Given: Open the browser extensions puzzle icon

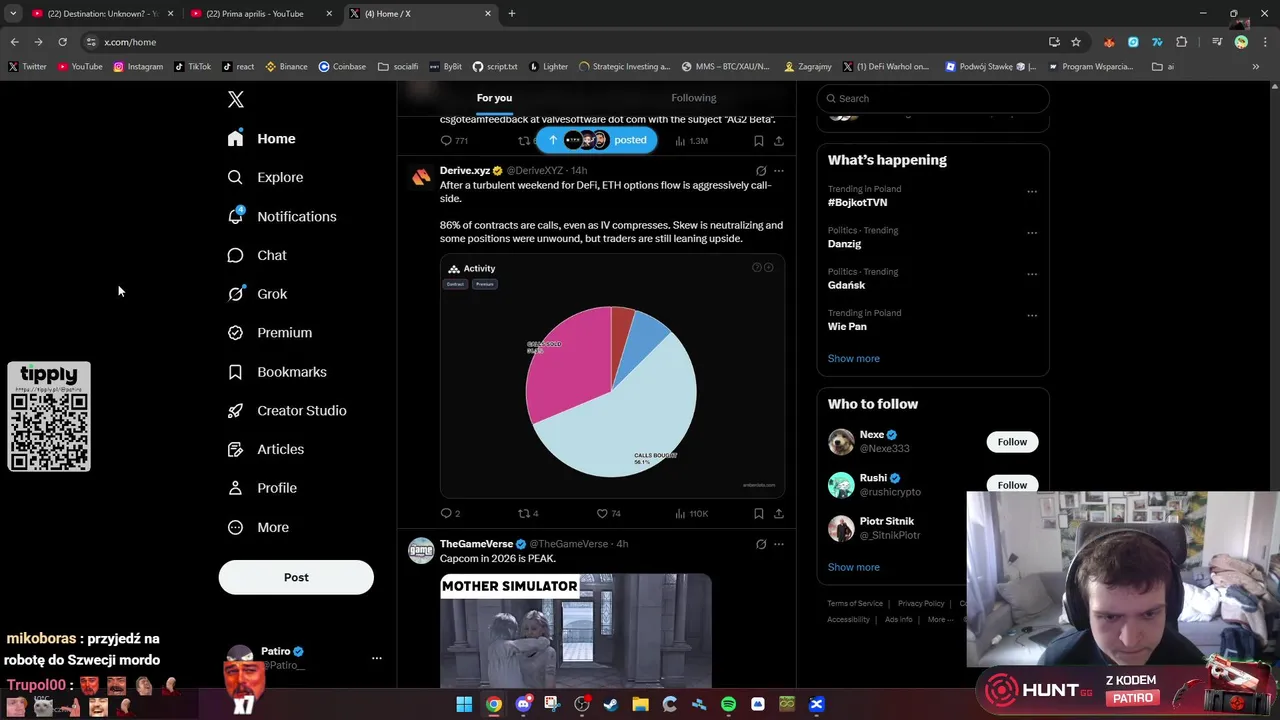Looking at the screenshot, I should (x=1181, y=42).
